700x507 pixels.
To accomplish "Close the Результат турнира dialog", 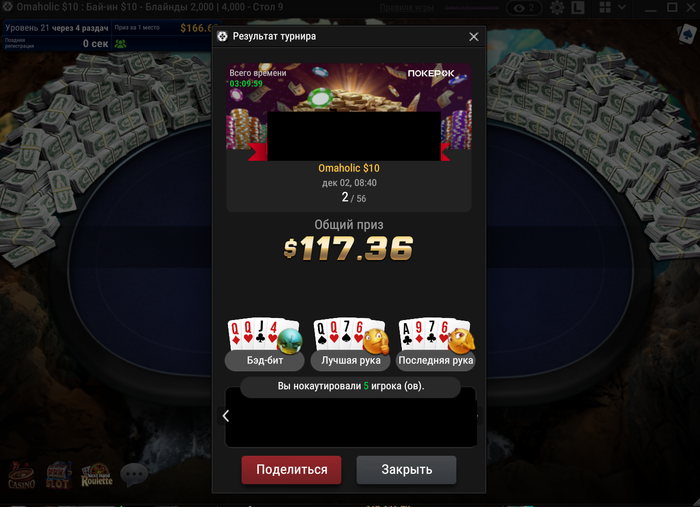I will point(474,37).
